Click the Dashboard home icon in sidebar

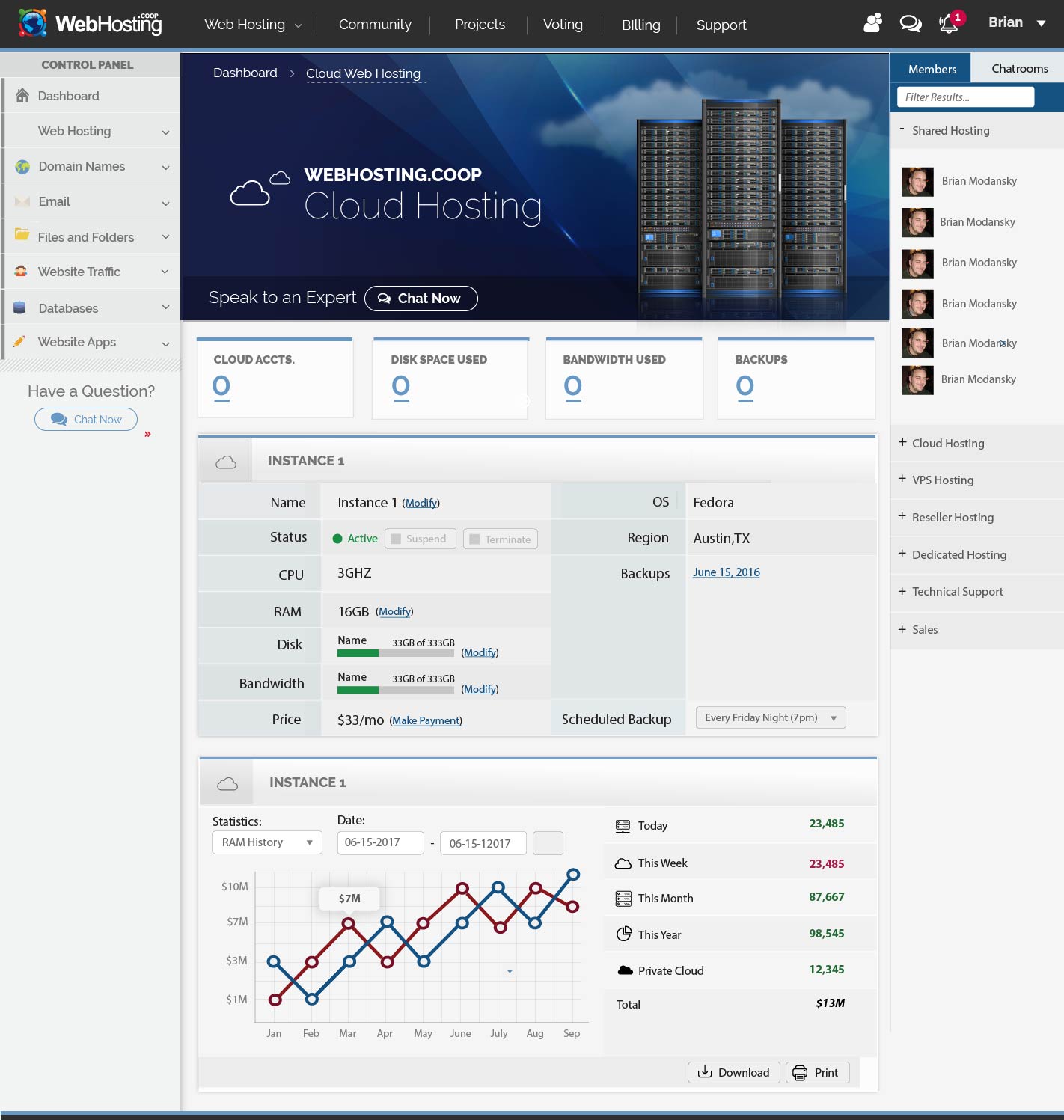pos(22,96)
